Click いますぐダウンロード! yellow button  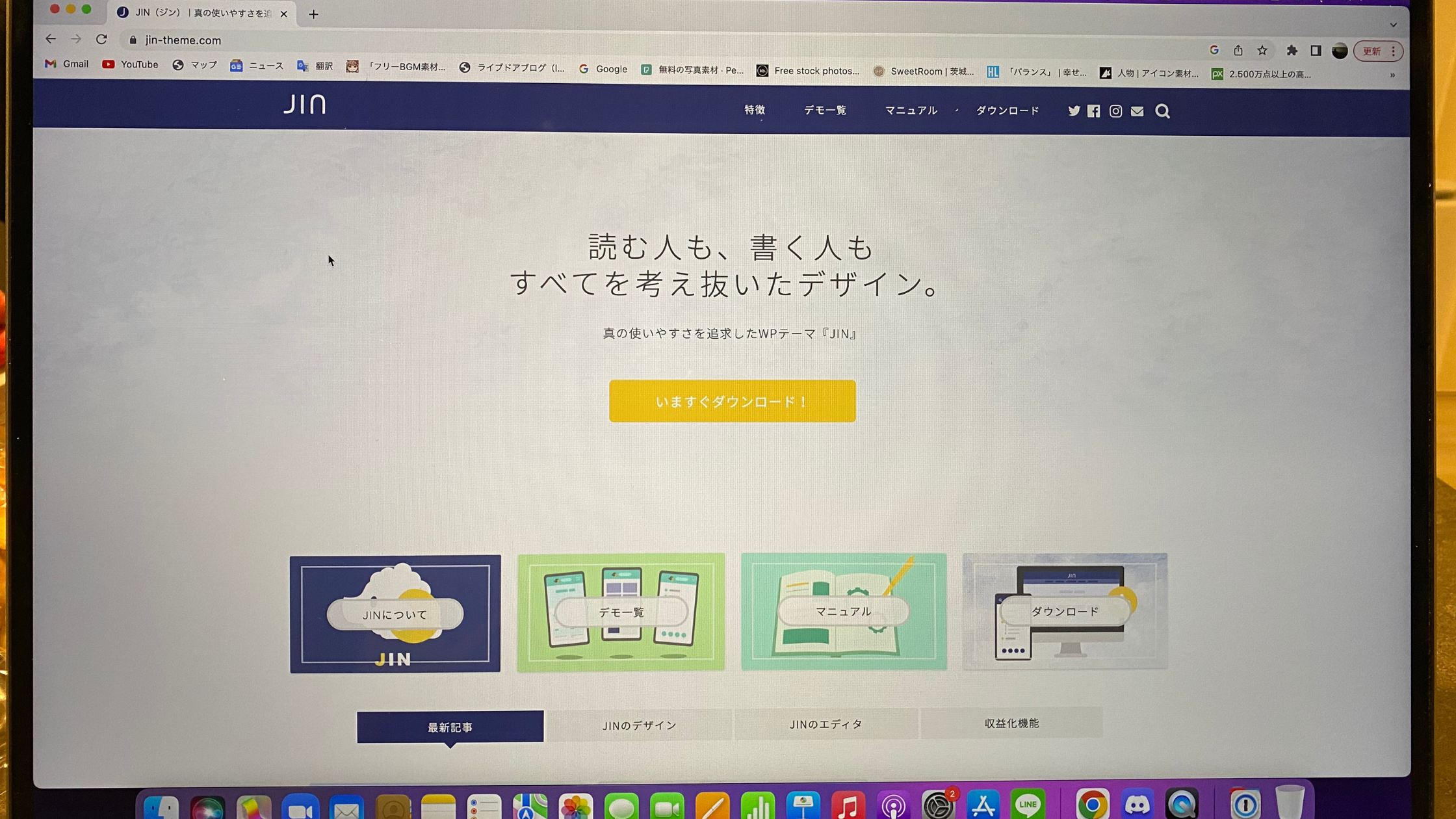pos(732,401)
